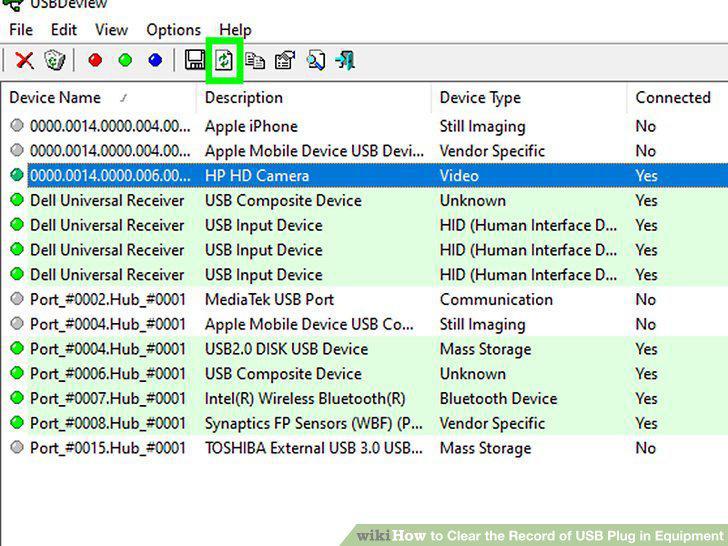Sort by the Device Name column header
Screen dimensions: 728x546
[55, 98]
